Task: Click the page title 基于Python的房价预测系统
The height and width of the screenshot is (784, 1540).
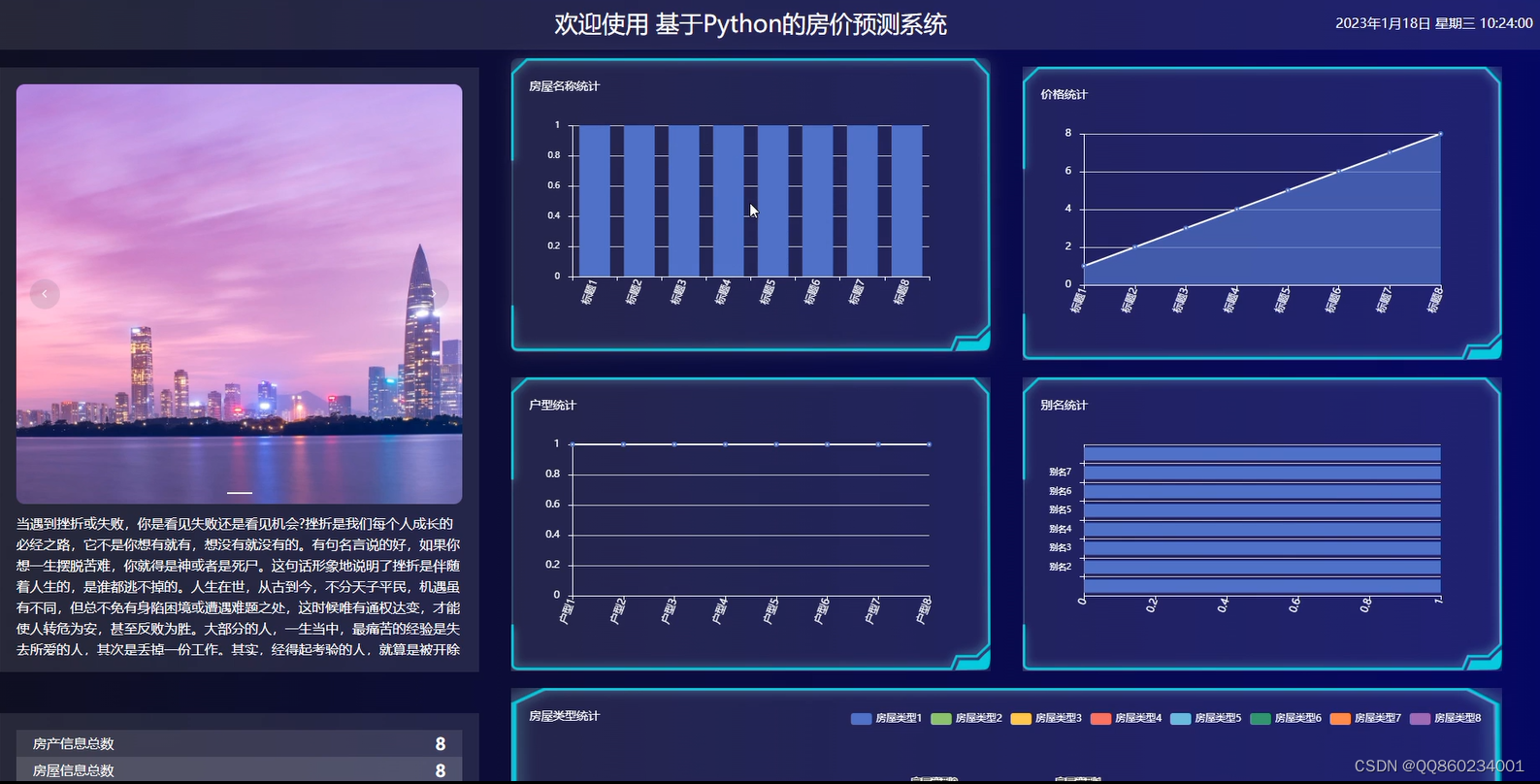Action: coord(801,24)
